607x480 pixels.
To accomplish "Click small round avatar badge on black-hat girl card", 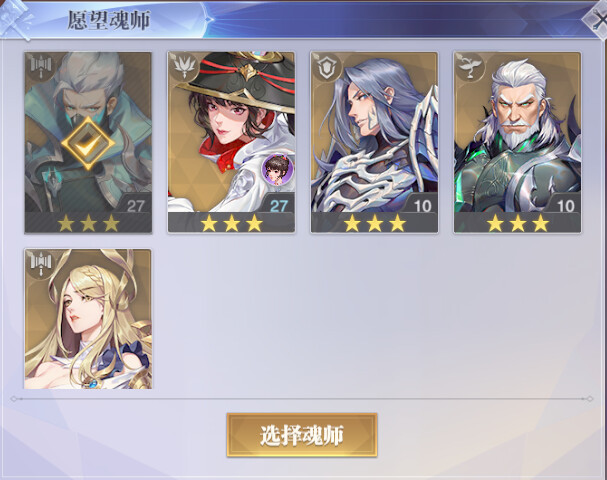I will click(x=277, y=169).
